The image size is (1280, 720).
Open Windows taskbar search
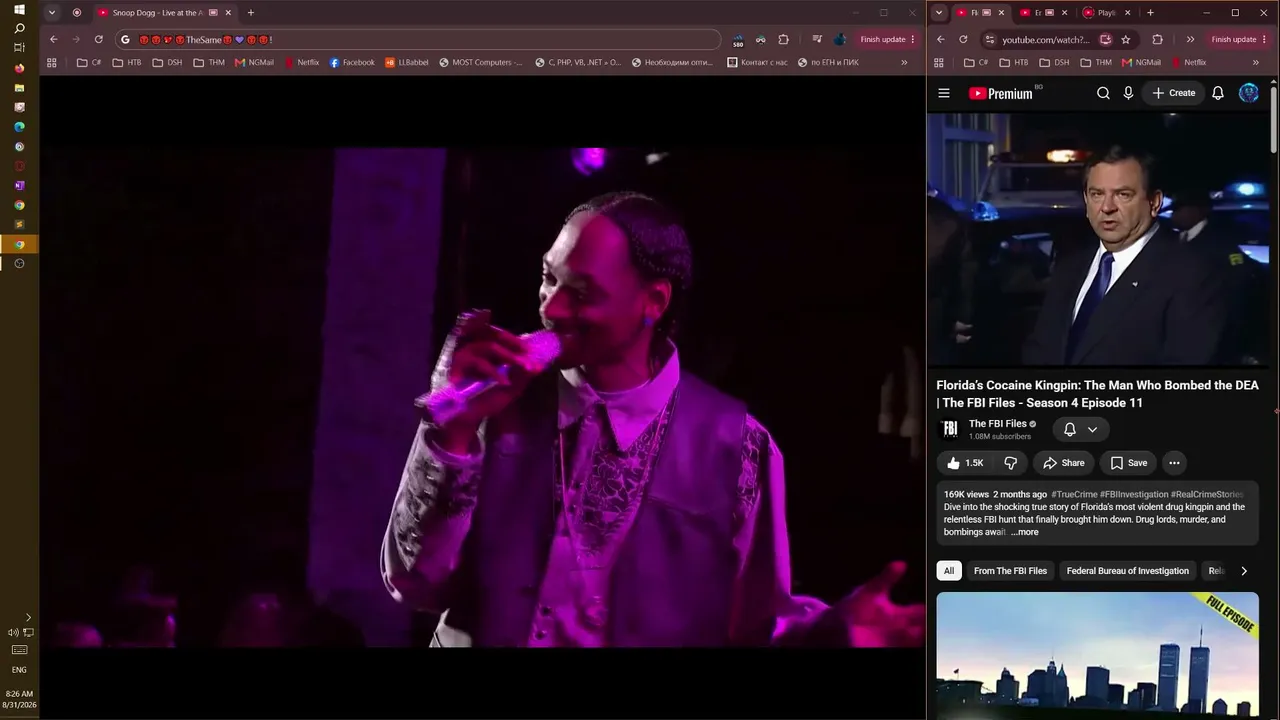[x=19, y=29]
